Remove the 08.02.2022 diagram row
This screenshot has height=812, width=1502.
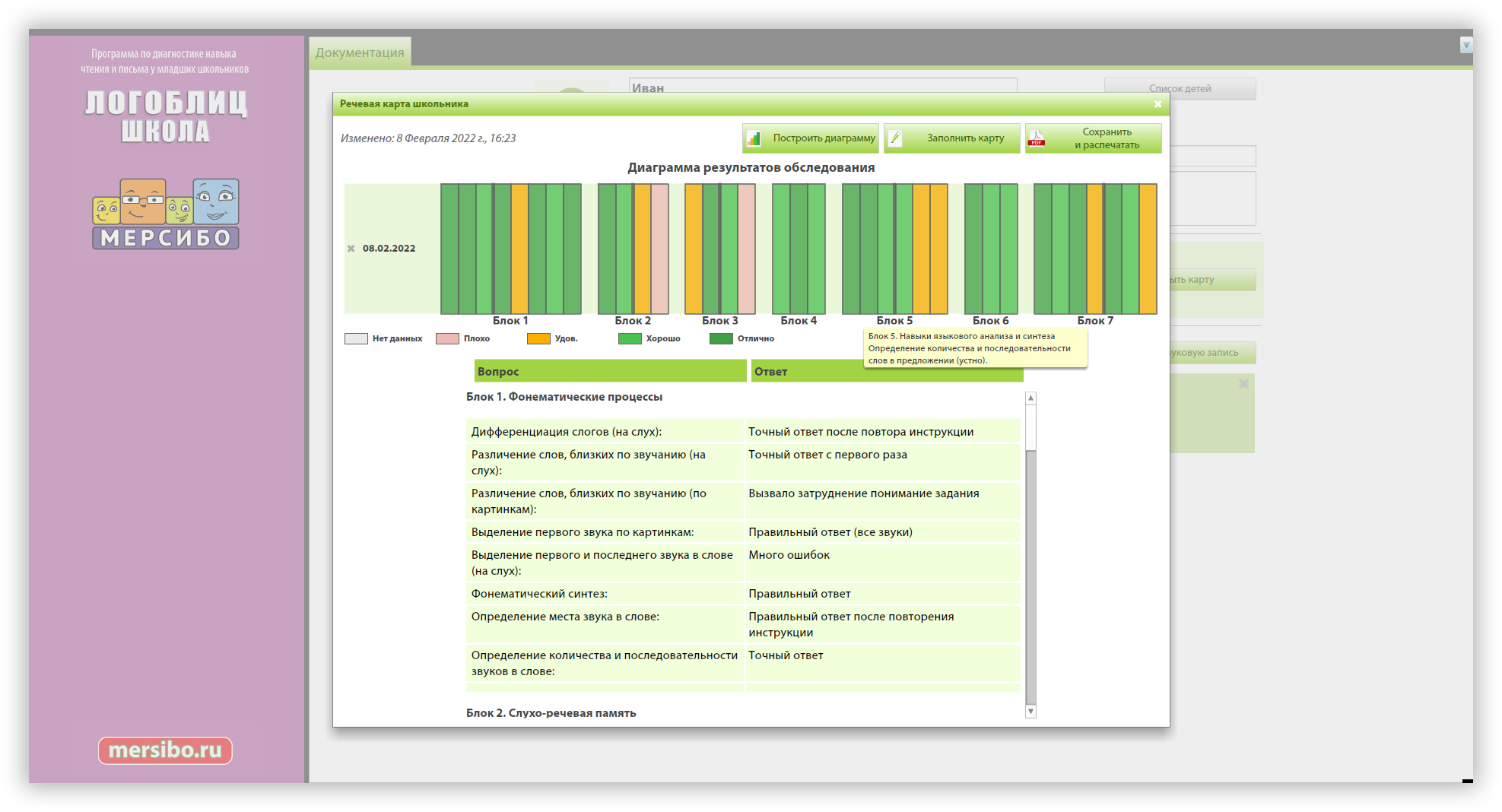(351, 249)
